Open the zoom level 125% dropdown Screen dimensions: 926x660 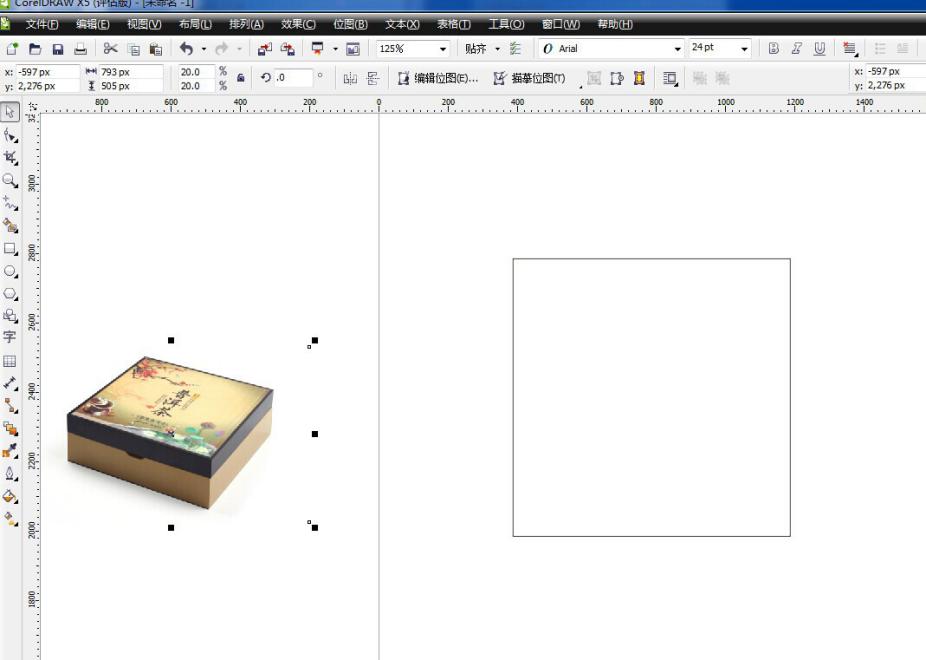tap(443, 49)
